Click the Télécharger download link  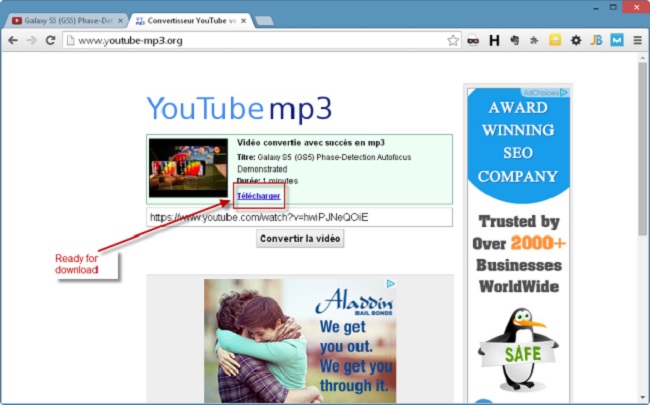point(259,196)
